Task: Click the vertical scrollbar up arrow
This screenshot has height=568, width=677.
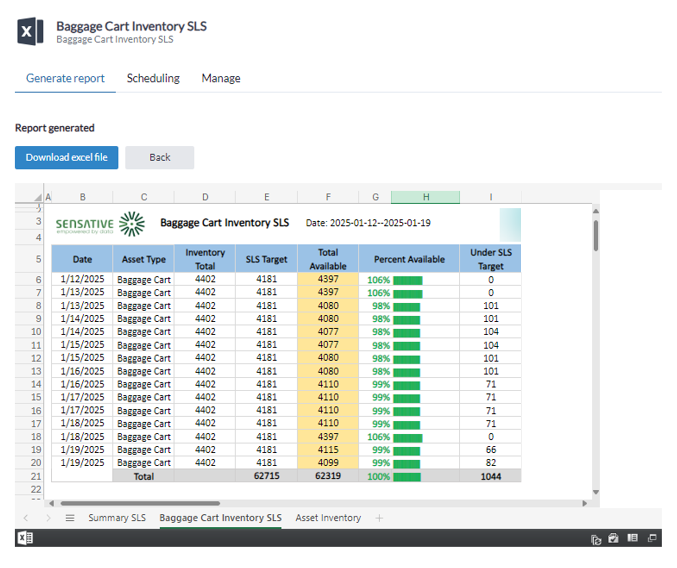Action: pyautogui.click(x=596, y=211)
